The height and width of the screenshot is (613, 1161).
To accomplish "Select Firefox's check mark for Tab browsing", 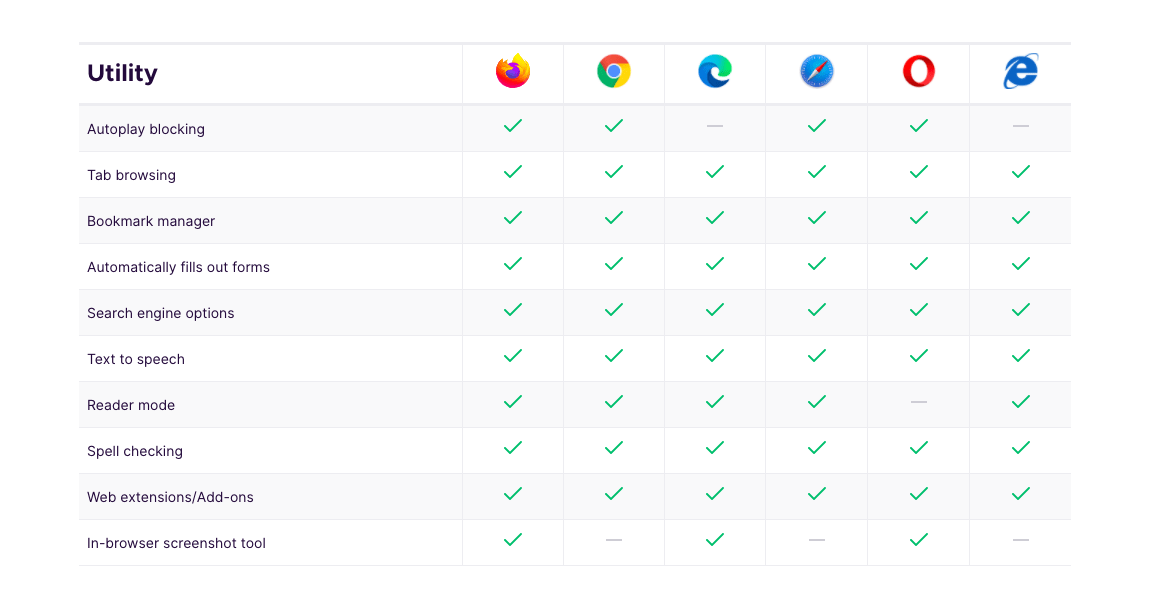I will (x=513, y=172).
